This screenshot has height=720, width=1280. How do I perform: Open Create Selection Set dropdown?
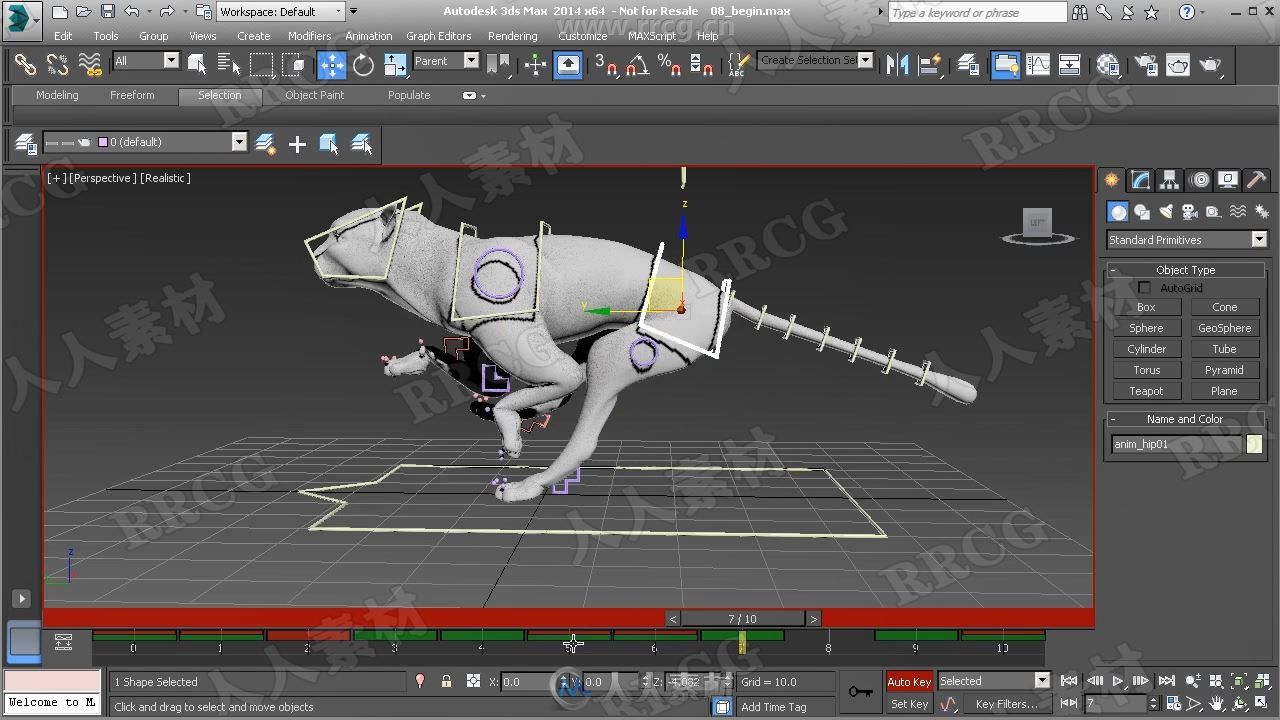815,60
